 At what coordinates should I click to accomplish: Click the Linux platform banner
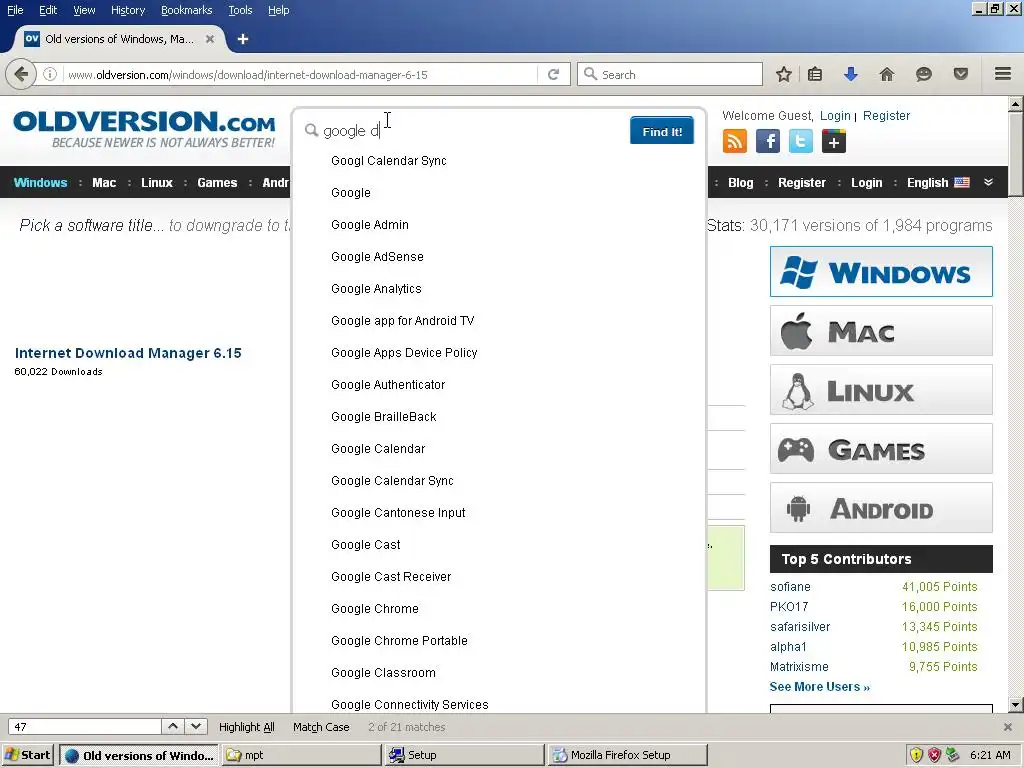coord(881,390)
